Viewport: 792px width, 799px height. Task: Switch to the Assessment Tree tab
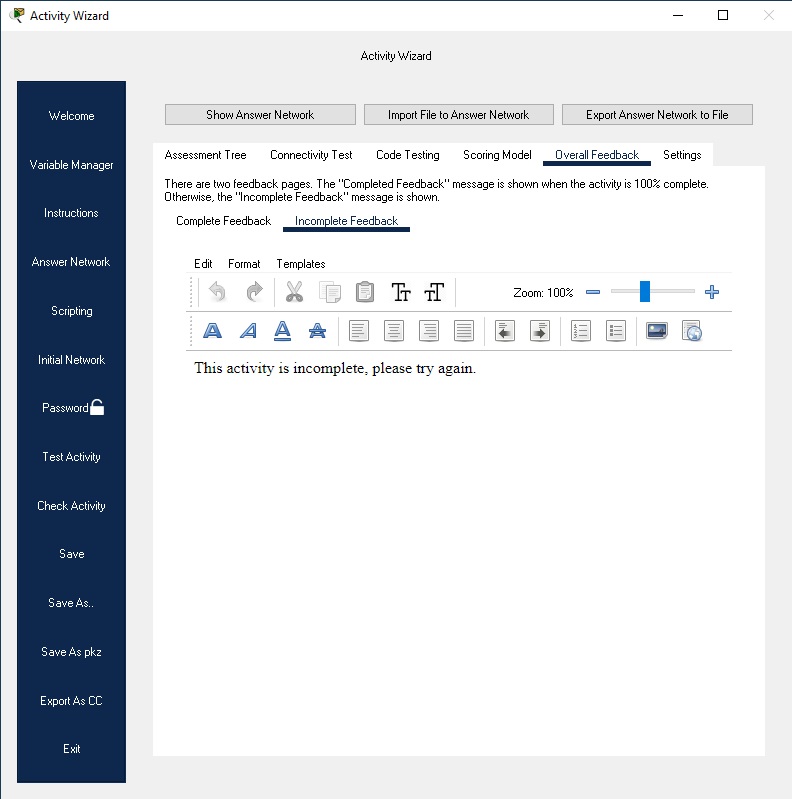click(205, 155)
